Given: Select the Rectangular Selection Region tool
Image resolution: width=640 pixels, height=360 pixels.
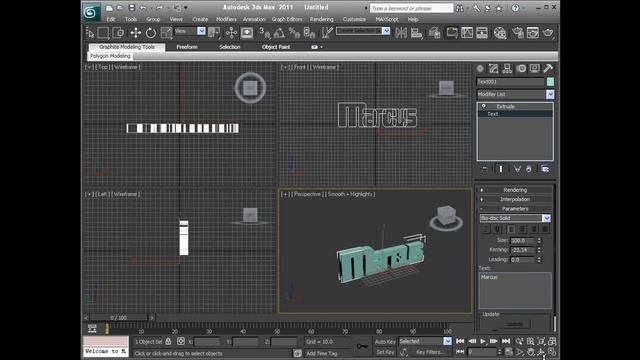Looking at the screenshot, I should (x=103, y=33).
